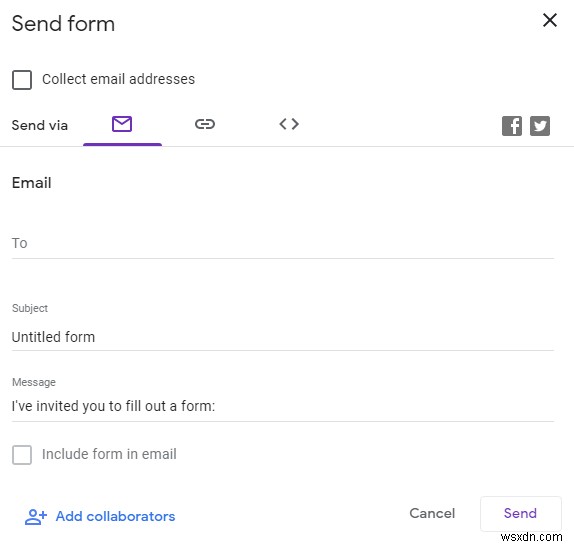
Task: Click the Email section heading
Action: 31,183
